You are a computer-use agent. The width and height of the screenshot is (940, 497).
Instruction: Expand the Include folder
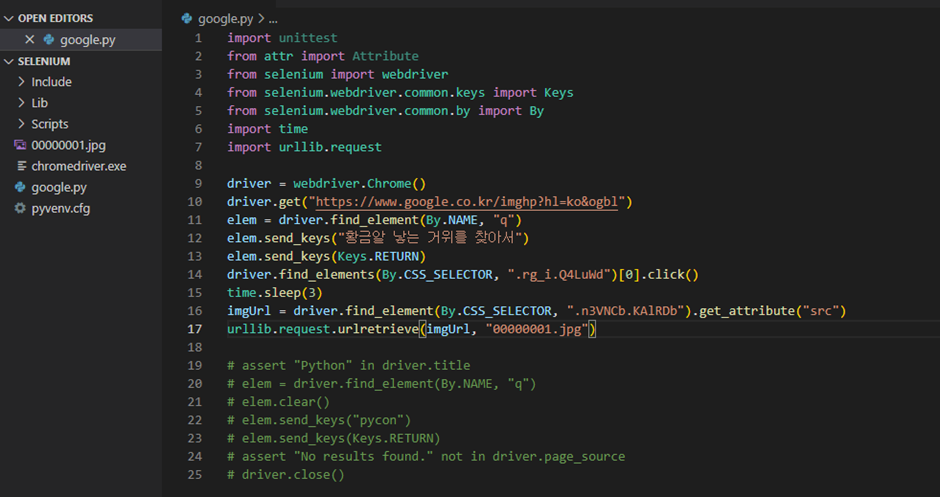coord(22,82)
